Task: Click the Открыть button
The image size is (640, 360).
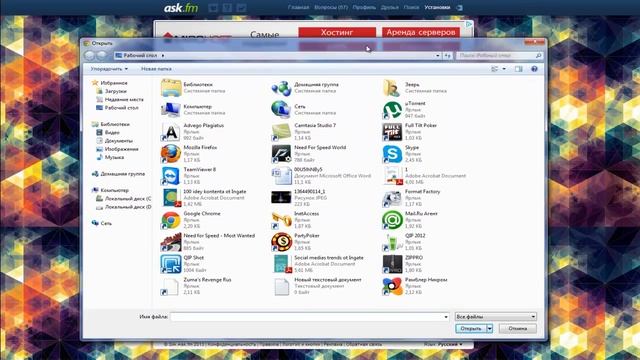Action: pyautogui.click(x=471, y=328)
